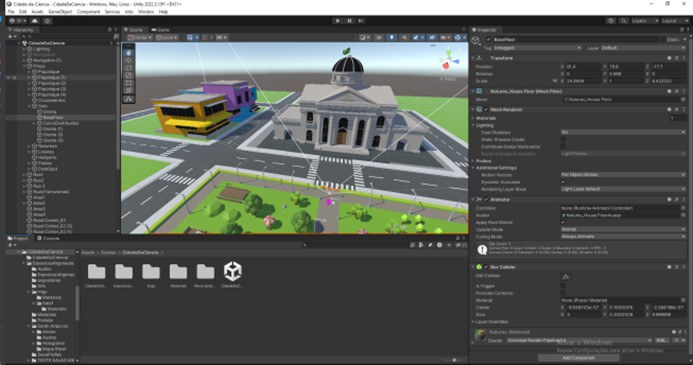The image size is (693, 365).
Task: Select the Move tool in scene overlay
Action: tap(129, 60)
